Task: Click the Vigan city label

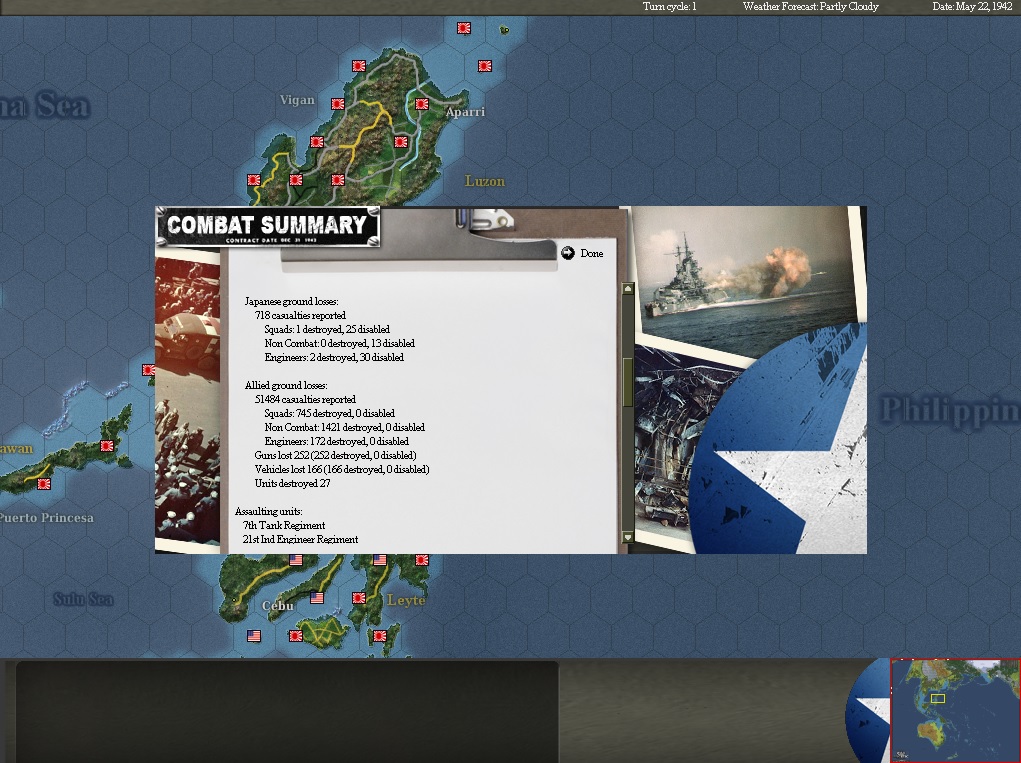Action: [x=297, y=100]
